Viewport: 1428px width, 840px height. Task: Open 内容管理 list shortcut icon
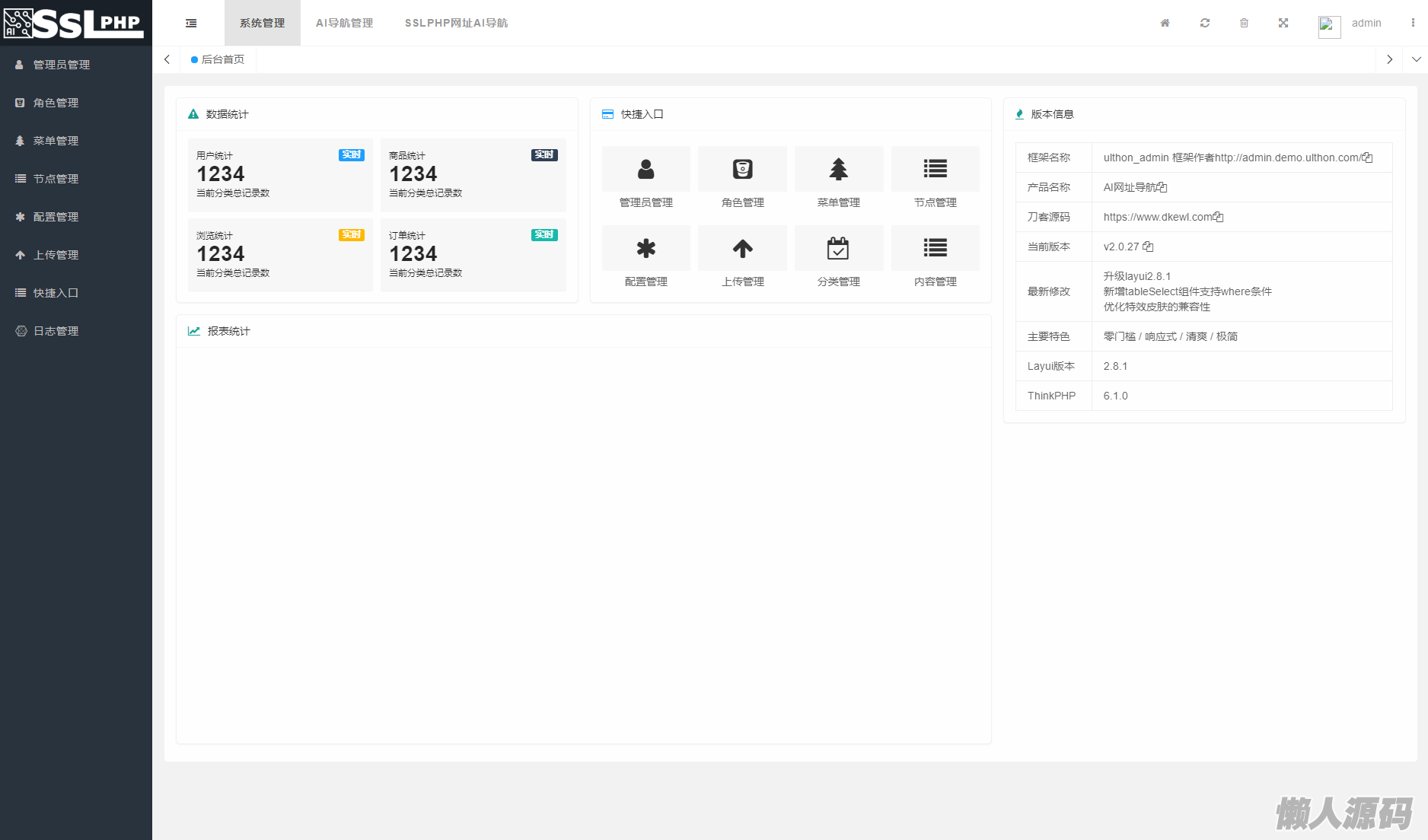point(935,248)
